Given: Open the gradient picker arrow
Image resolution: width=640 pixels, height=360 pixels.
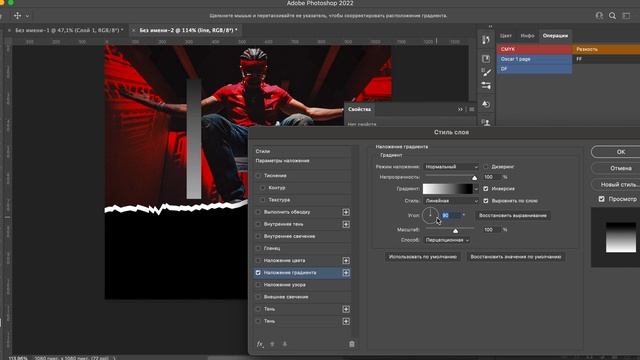Looking at the screenshot, I should tap(476, 189).
